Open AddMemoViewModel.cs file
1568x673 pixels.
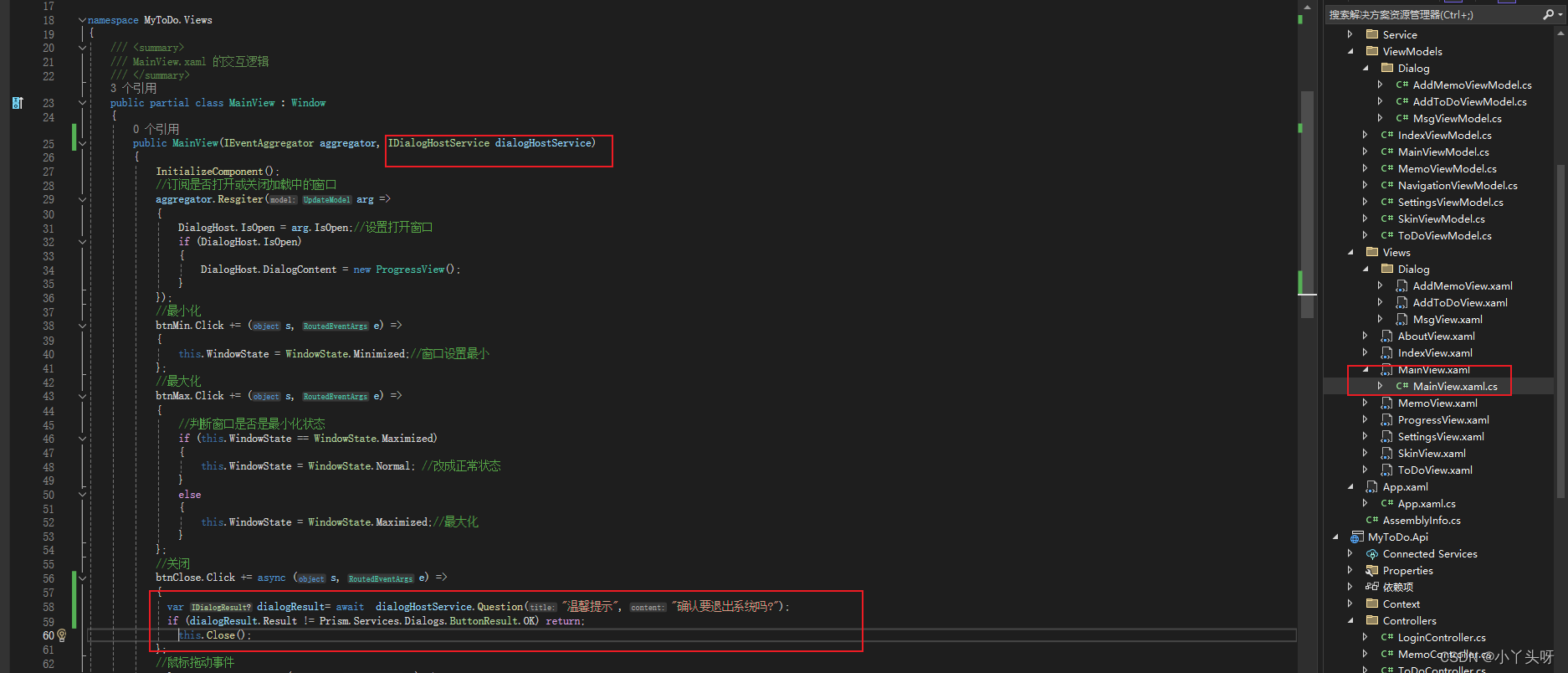[x=1472, y=85]
